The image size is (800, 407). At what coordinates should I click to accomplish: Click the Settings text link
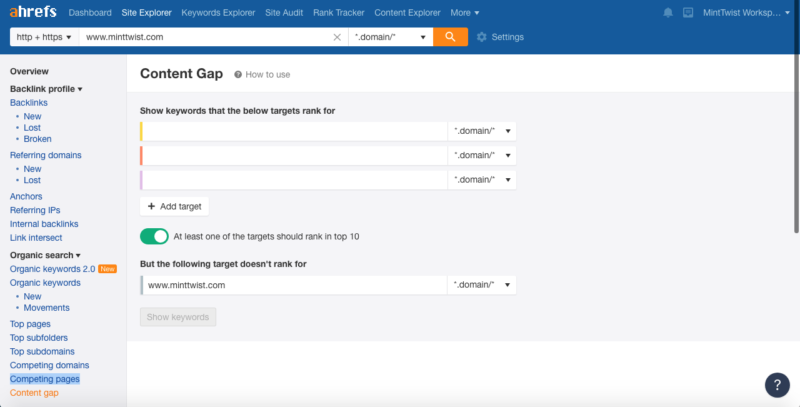click(x=508, y=37)
